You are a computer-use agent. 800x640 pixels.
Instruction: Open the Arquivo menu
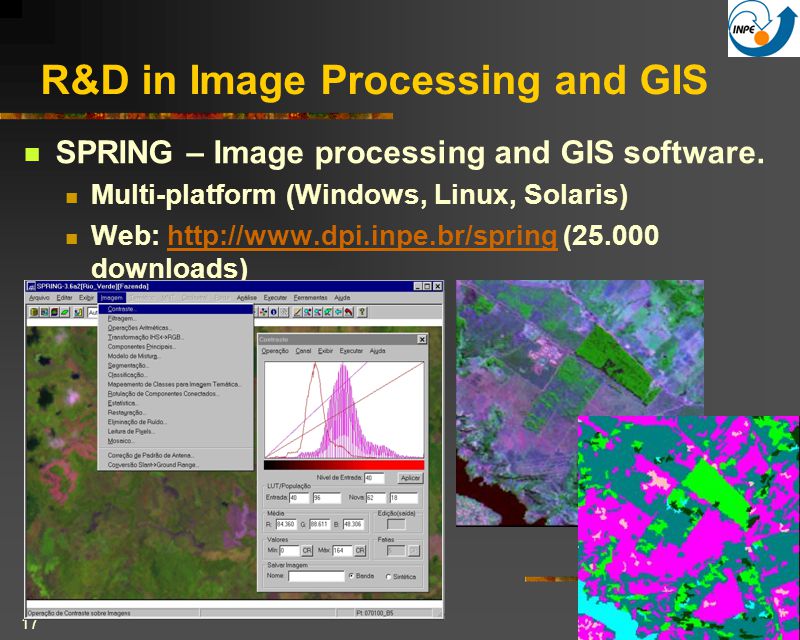pyautogui.click(x=39, y=298)
